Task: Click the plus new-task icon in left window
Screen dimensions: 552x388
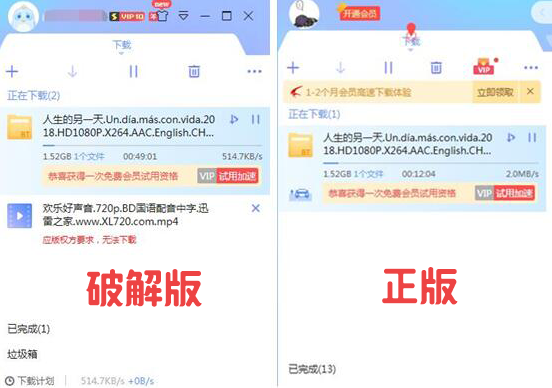Action: tap(12, 71)
